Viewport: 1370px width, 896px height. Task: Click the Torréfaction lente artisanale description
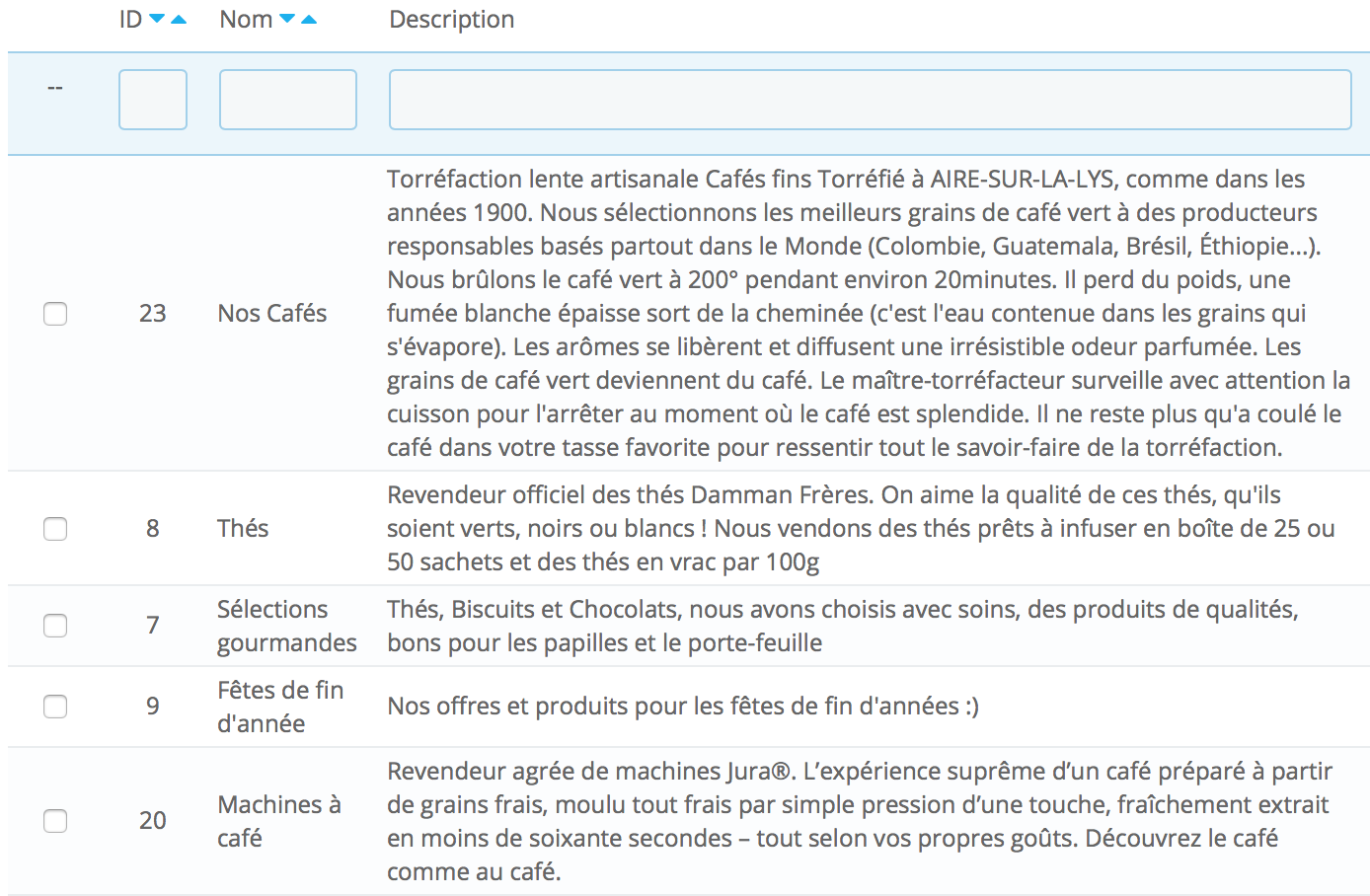(869, 314)
